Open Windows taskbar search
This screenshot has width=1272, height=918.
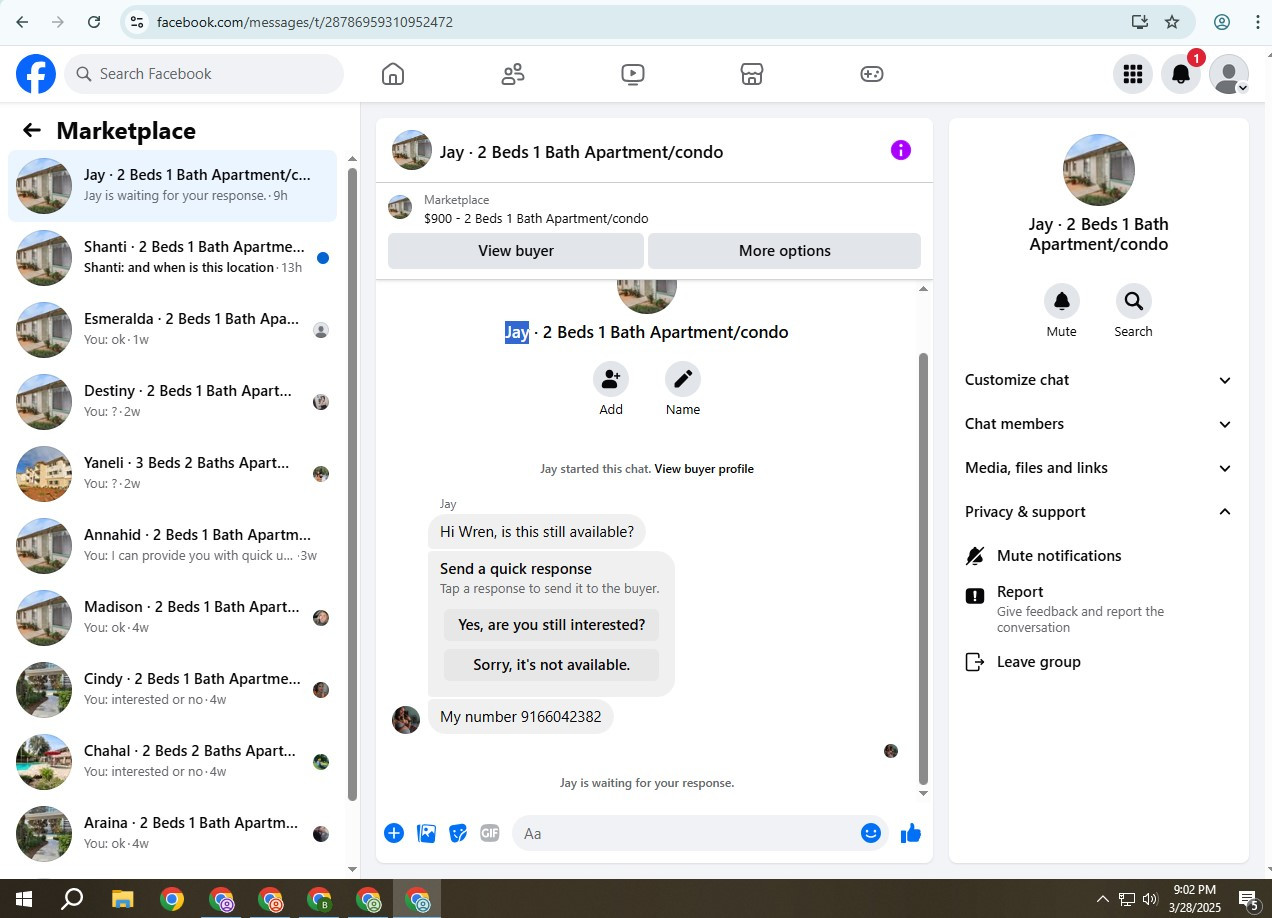click(x=72, y=898)
